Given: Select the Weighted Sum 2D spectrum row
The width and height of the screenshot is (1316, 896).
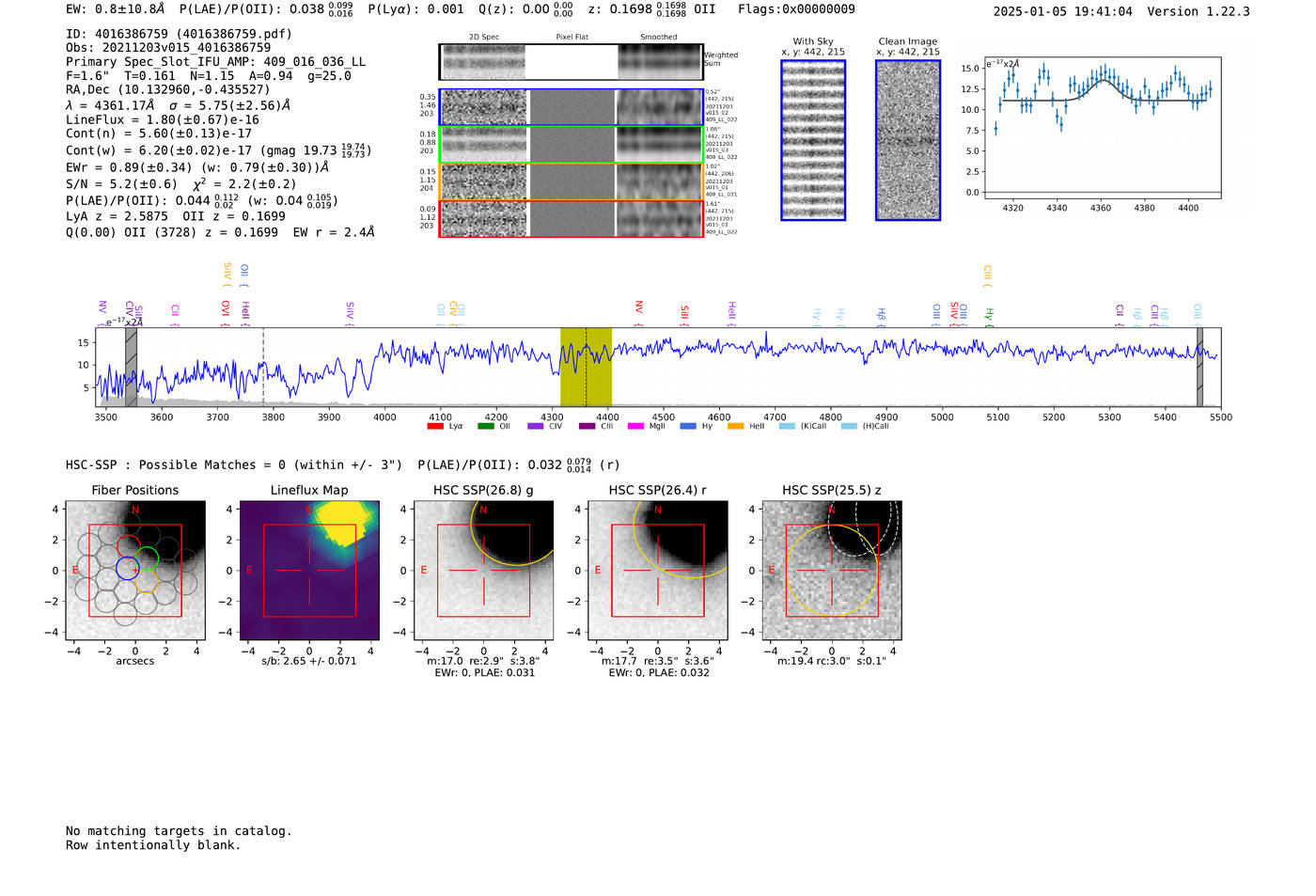Looking at the screenshot, I should tap(571, 62).
